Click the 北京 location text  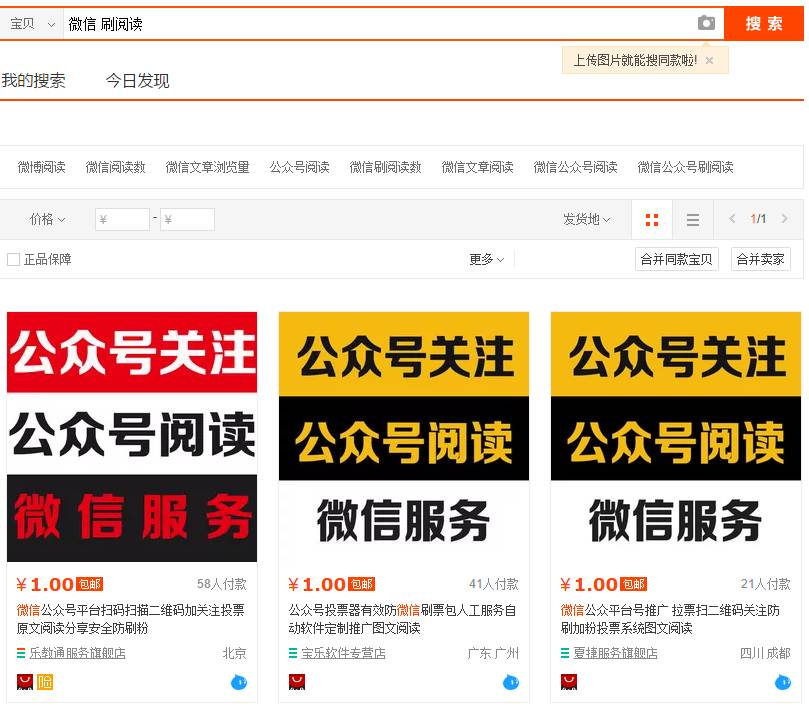click(234, 653)
